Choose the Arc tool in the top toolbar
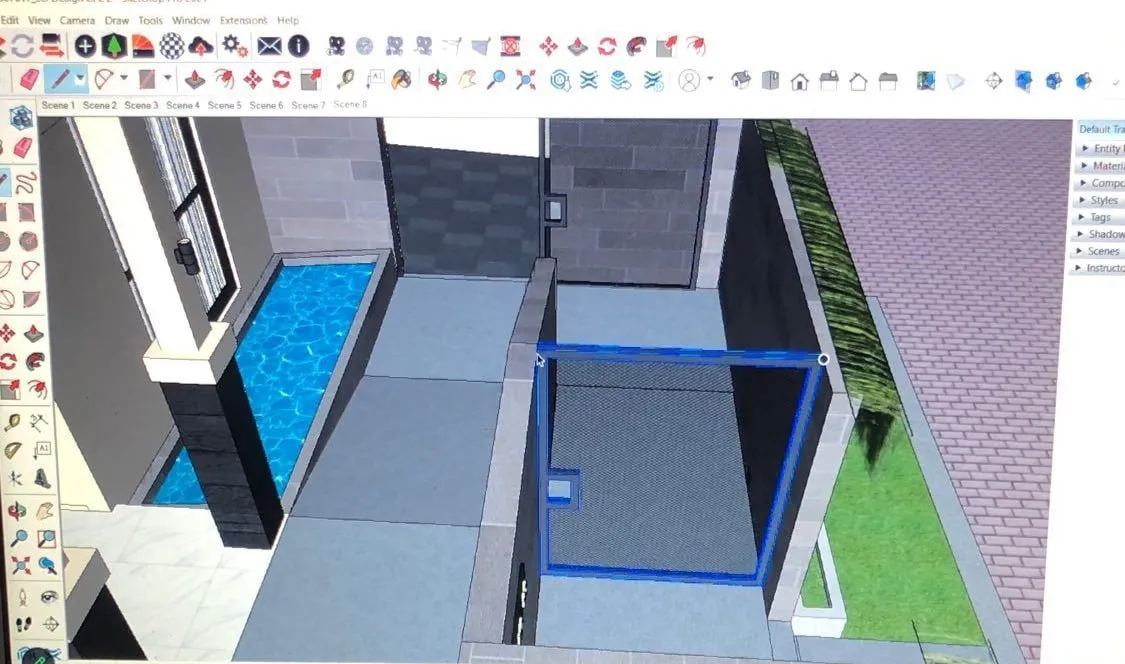1125x664 pixels. [x=104, y=79]
